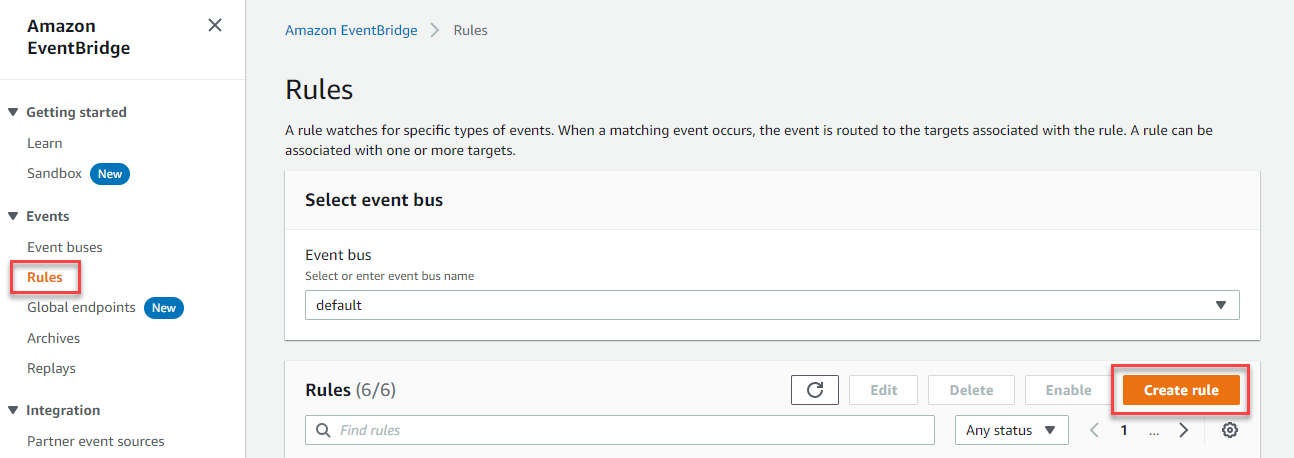The image size is (1294, 458).
Task: Click the Delete rule button
Action: pos(971,390)
